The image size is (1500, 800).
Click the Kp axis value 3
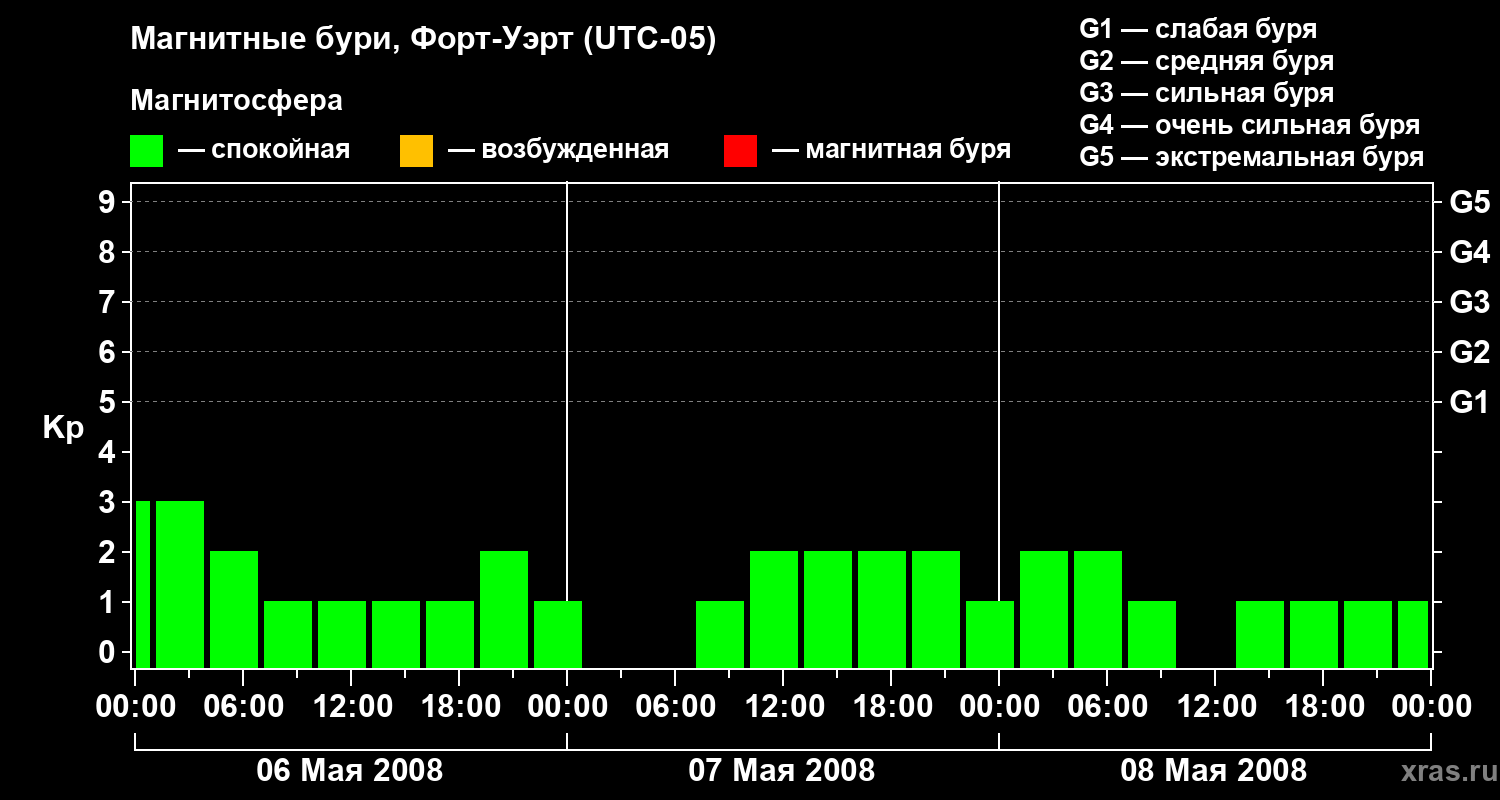[x=108, y=502]
